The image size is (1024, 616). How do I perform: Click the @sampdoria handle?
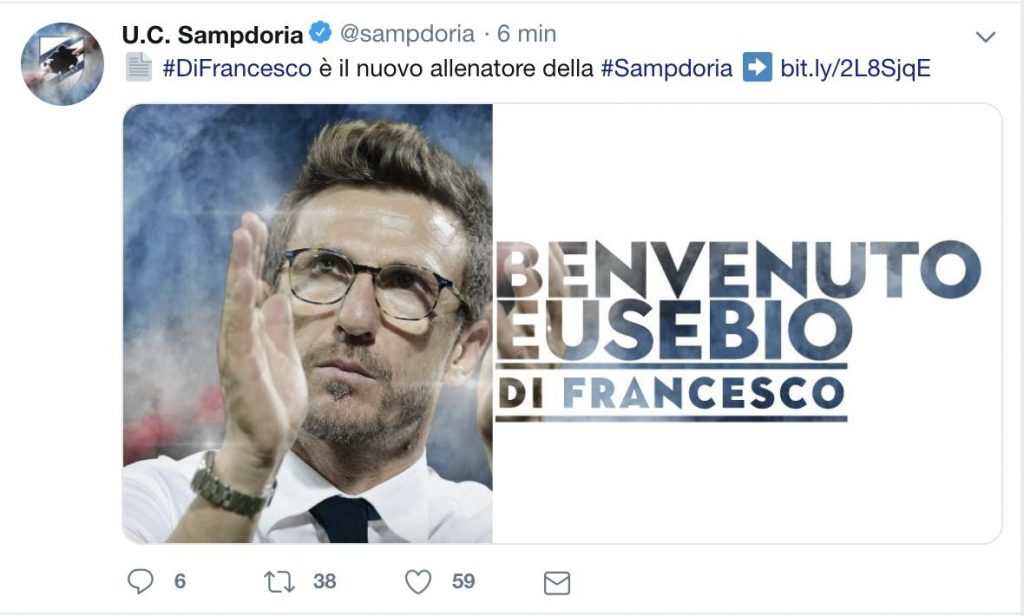tap(408, 33)
